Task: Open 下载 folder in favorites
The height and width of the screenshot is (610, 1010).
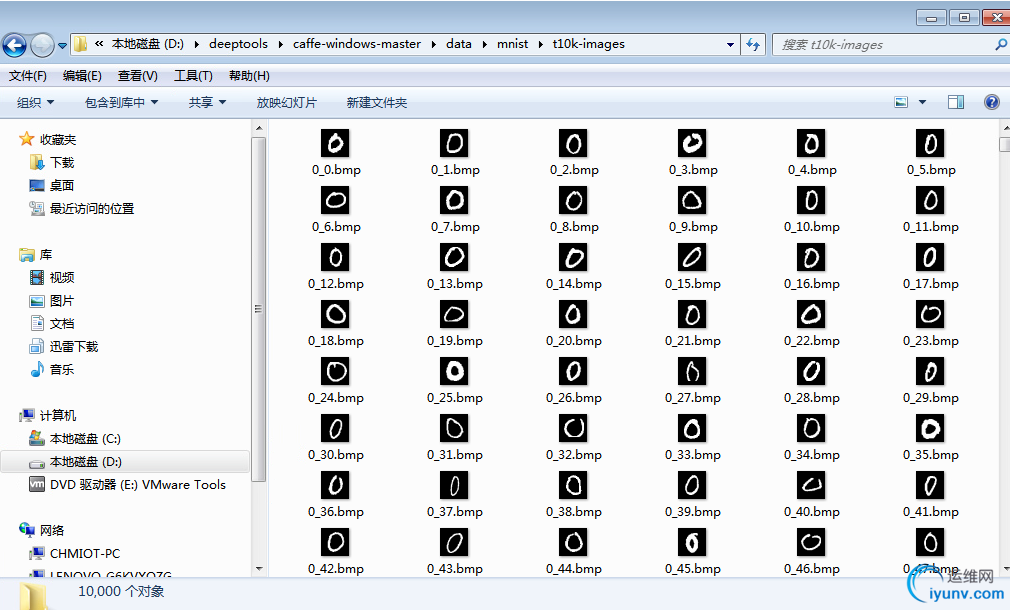Action: pyautogui.click(x=62, y=162)
